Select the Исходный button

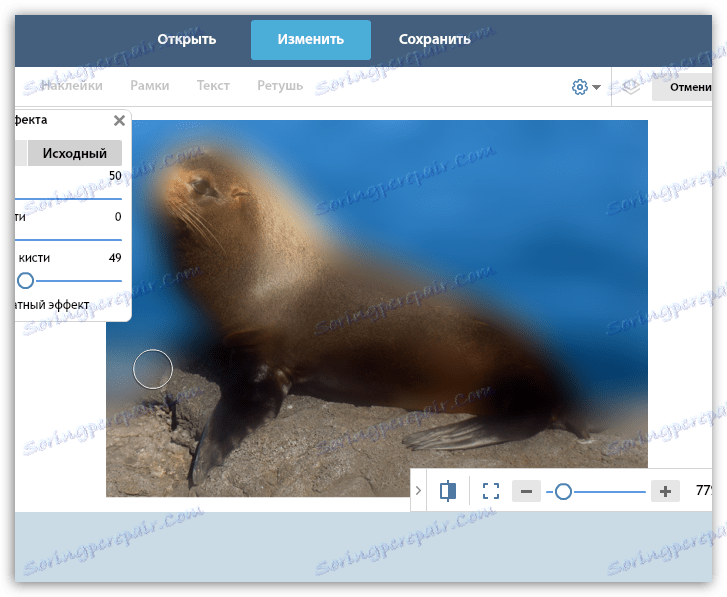[75, 153]
